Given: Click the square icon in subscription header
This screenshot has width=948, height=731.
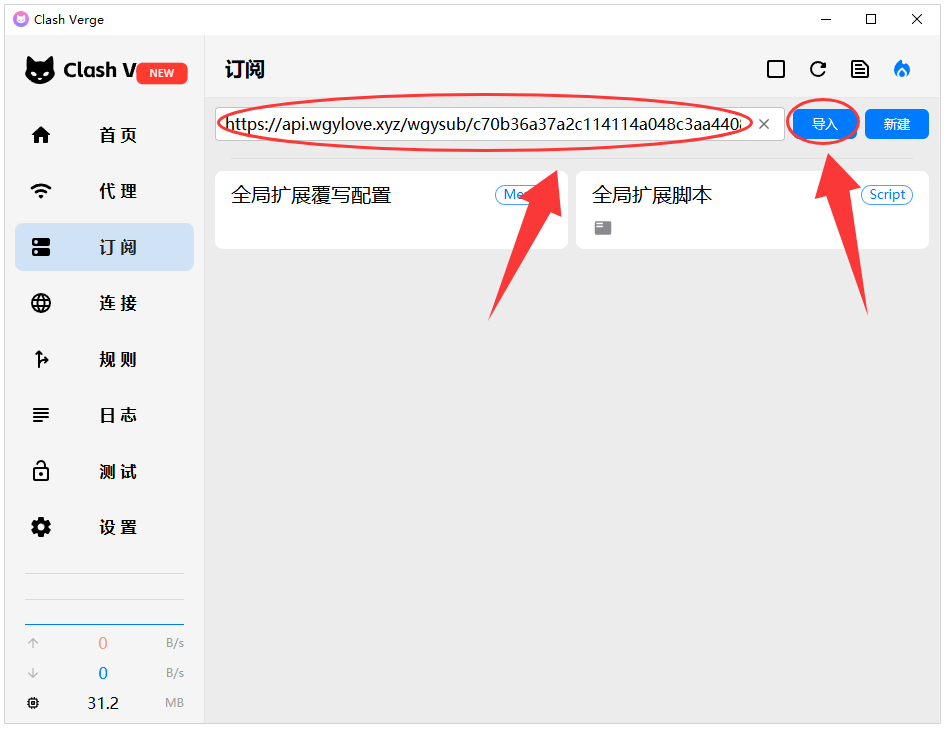Looking at the screenshot, I should (776, 69).
